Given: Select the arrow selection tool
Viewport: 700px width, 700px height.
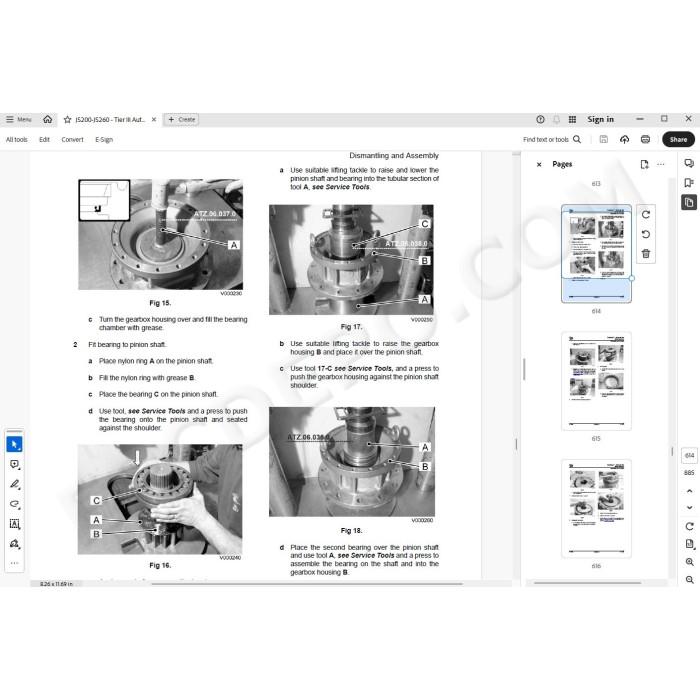Looking at the screenshot, I should click(14, 445).
